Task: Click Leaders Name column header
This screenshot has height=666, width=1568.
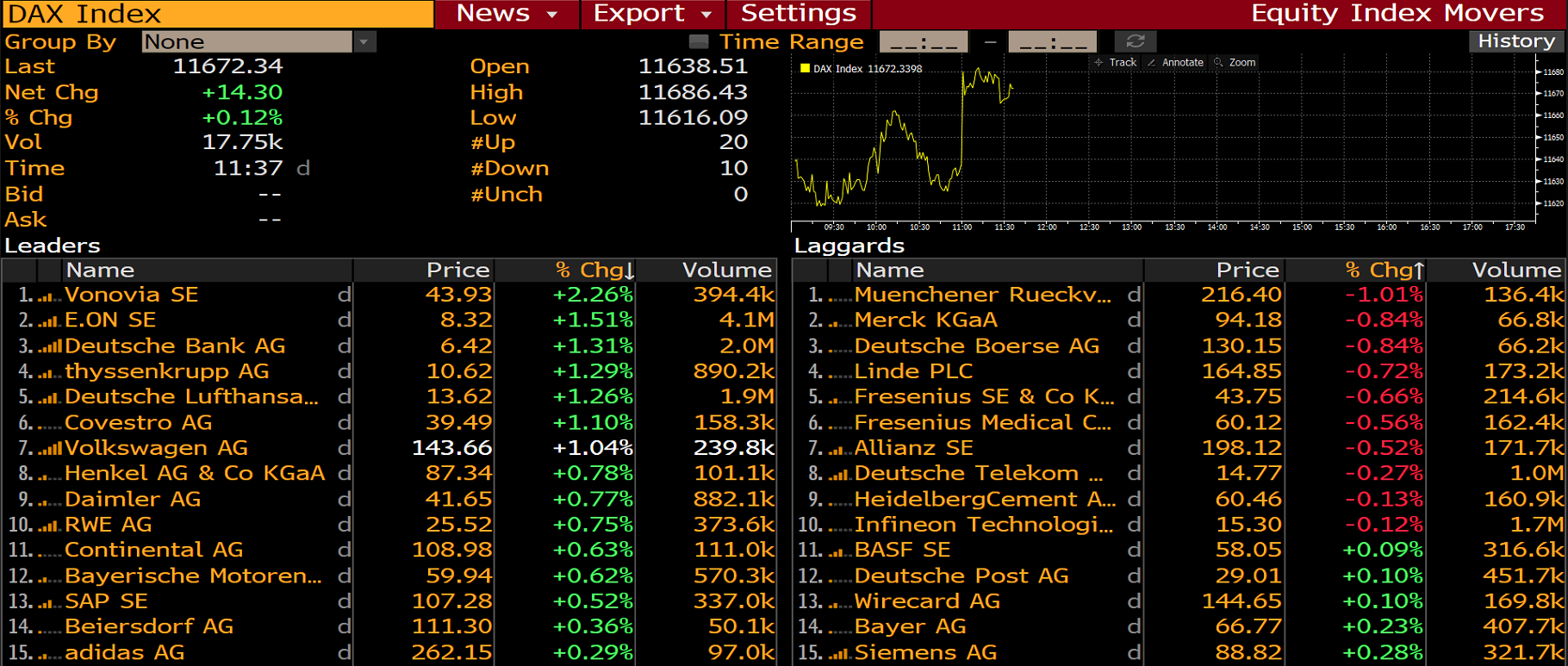Action: pyautogui.click(x=207, y=271)
